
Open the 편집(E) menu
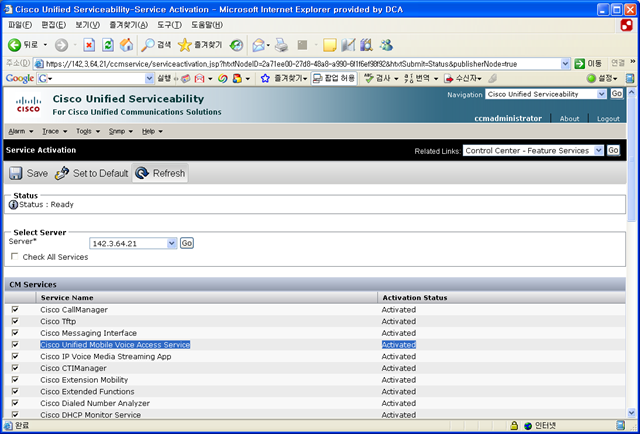pos(53,25)
